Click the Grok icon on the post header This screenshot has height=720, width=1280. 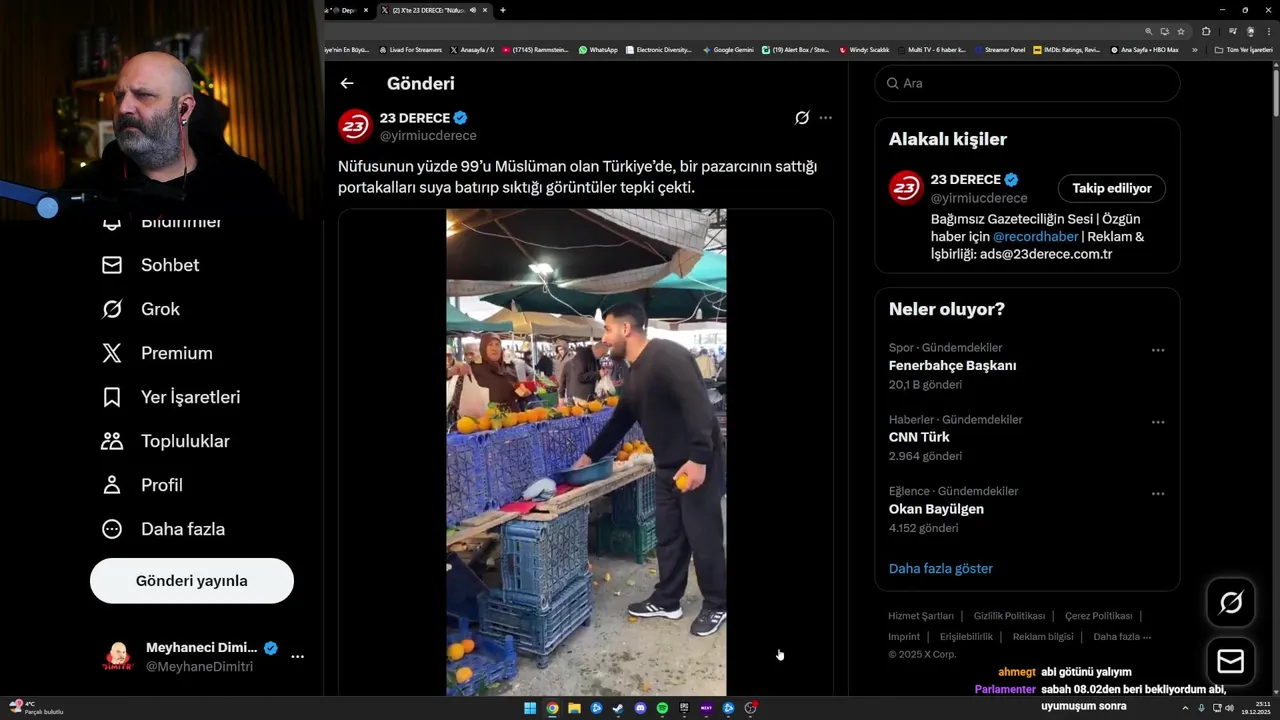point(802,118)
